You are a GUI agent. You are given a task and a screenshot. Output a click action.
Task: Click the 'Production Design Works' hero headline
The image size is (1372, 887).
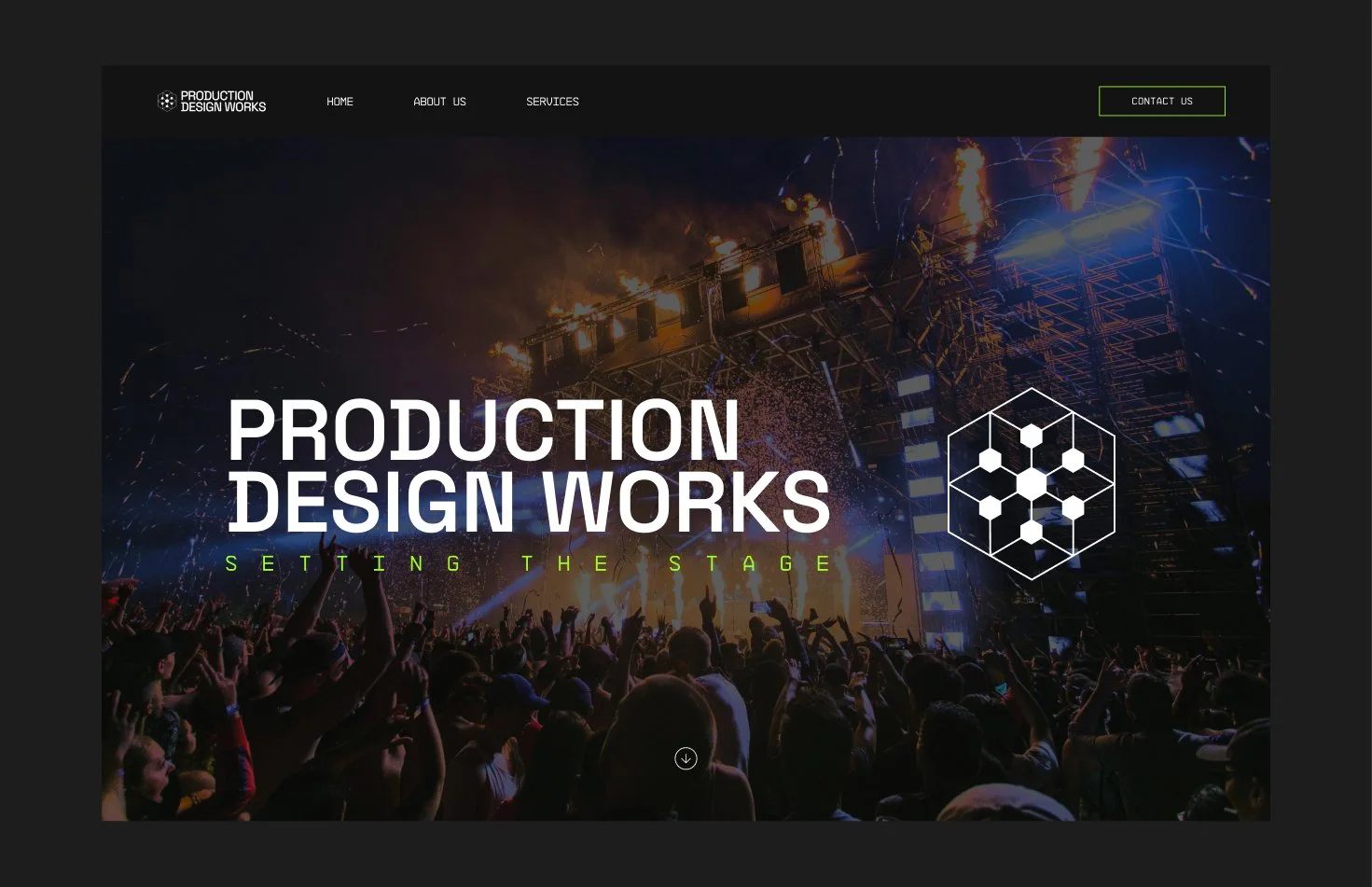(x=528, y=465)
